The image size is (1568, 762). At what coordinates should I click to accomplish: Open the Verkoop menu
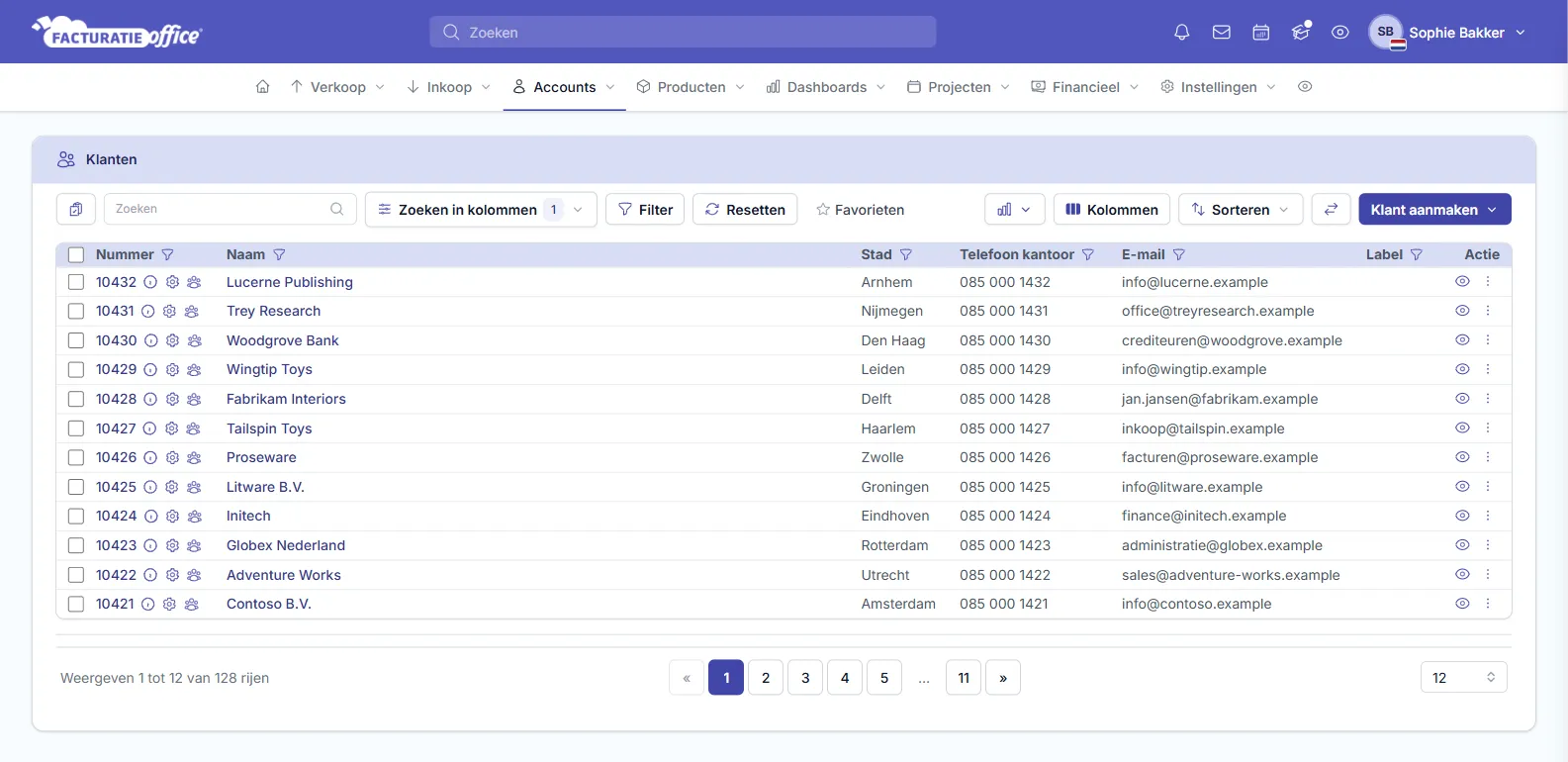[x=337, y=87]
